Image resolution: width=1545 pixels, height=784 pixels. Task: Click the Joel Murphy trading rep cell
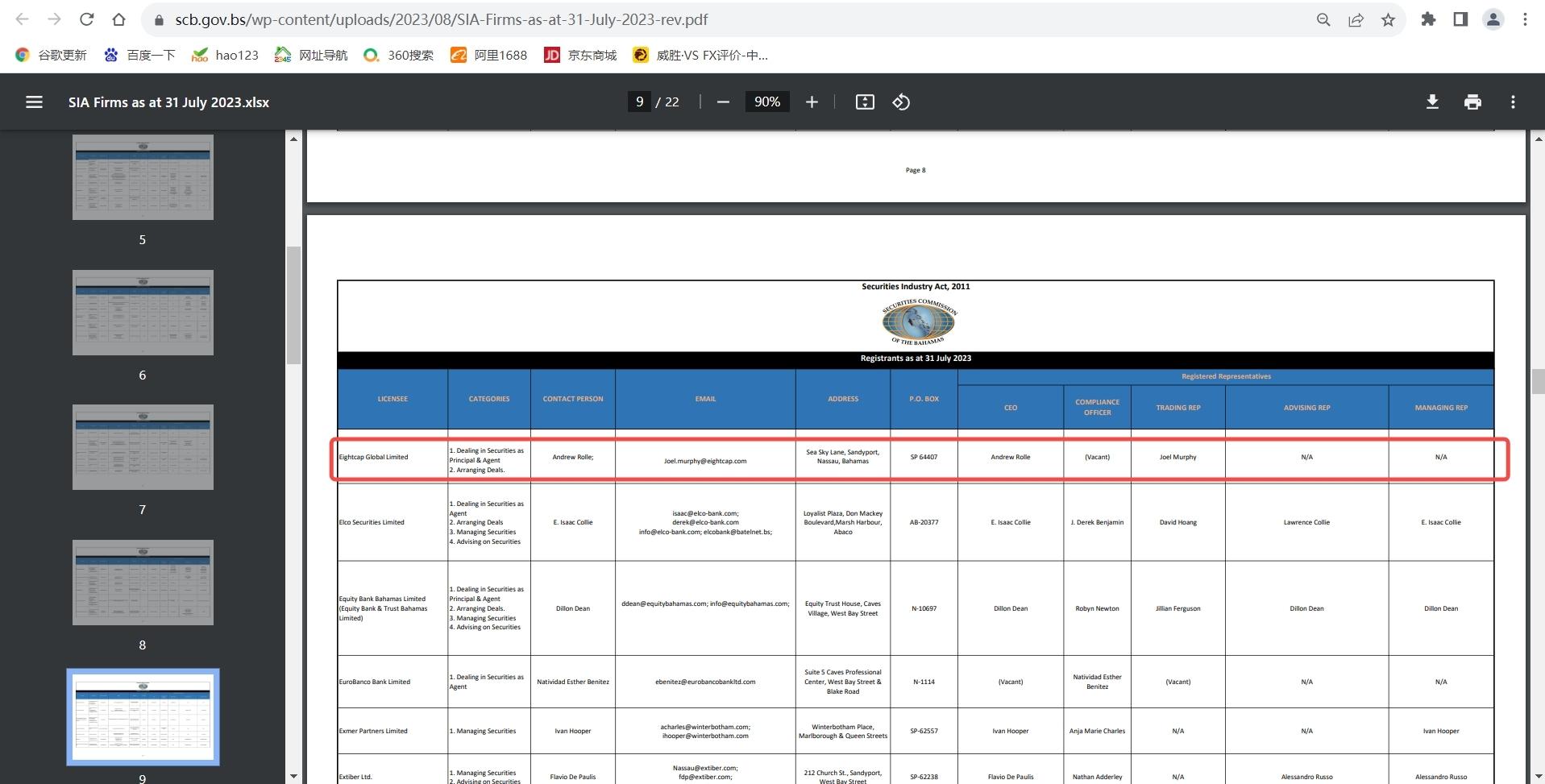click(1177, 457)
